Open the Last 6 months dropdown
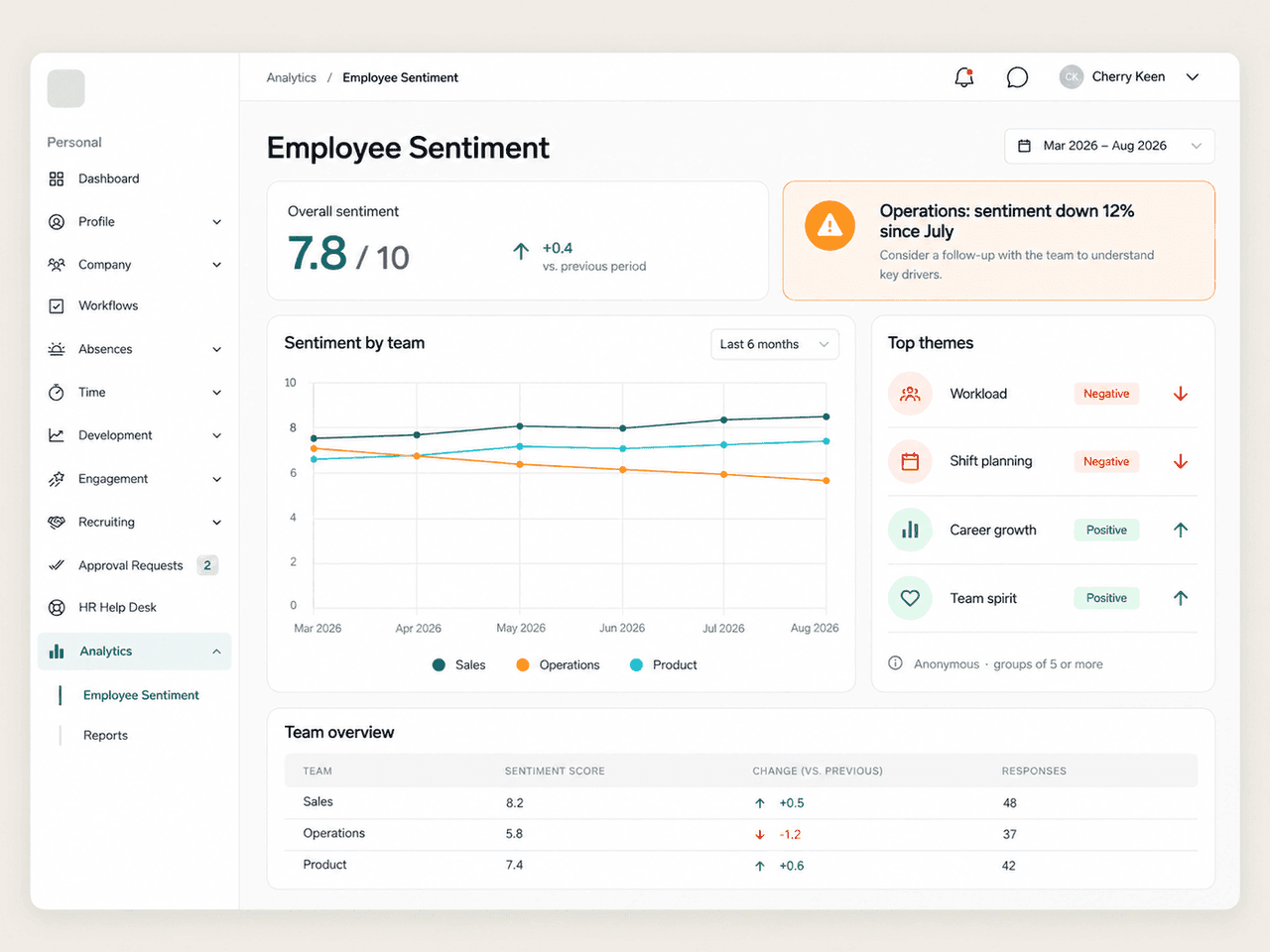This screenshot has height=952, width=1270. pyautogui.click(x=775, y=344)
